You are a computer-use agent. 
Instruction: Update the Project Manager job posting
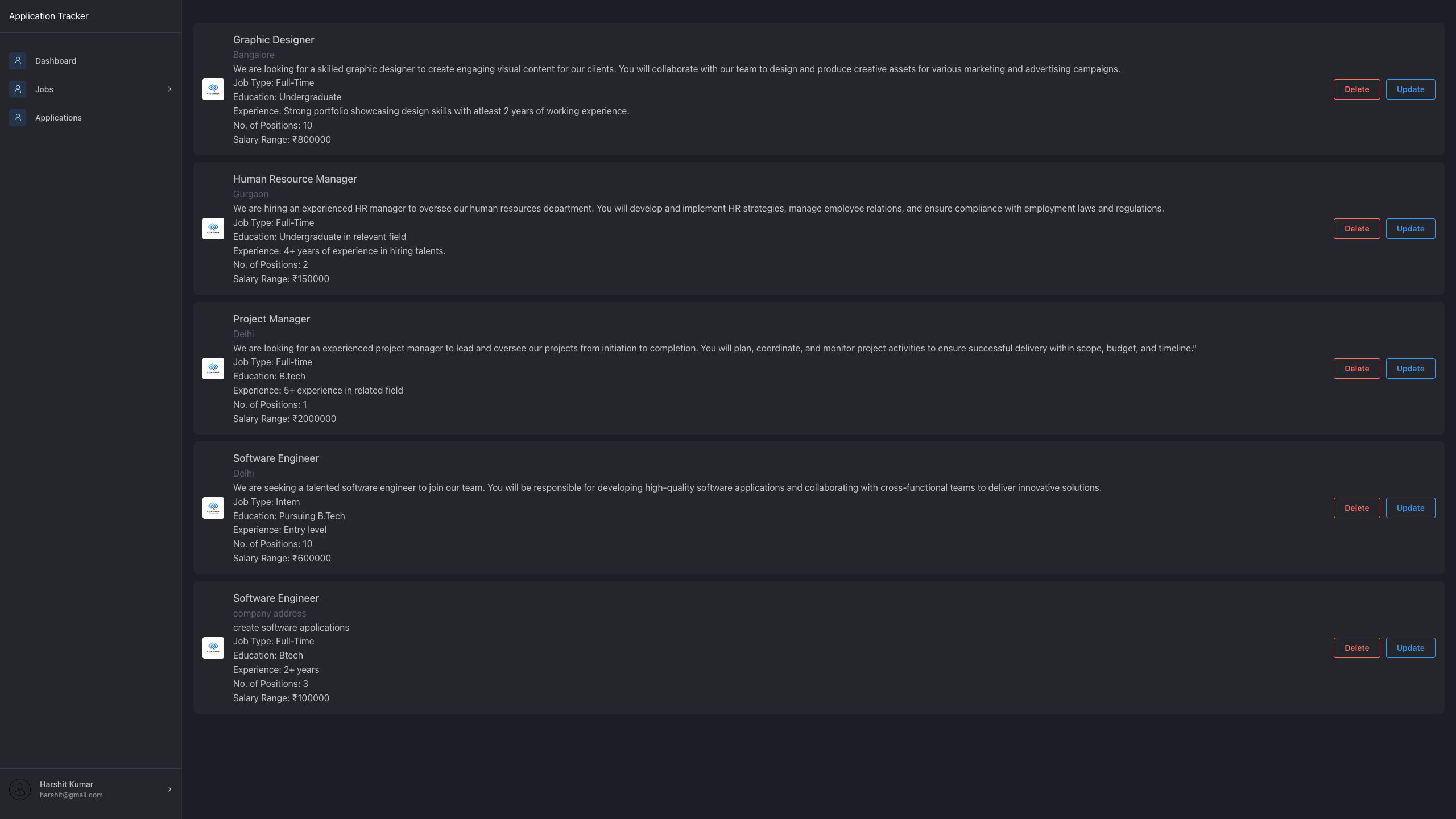(1410, 368)
